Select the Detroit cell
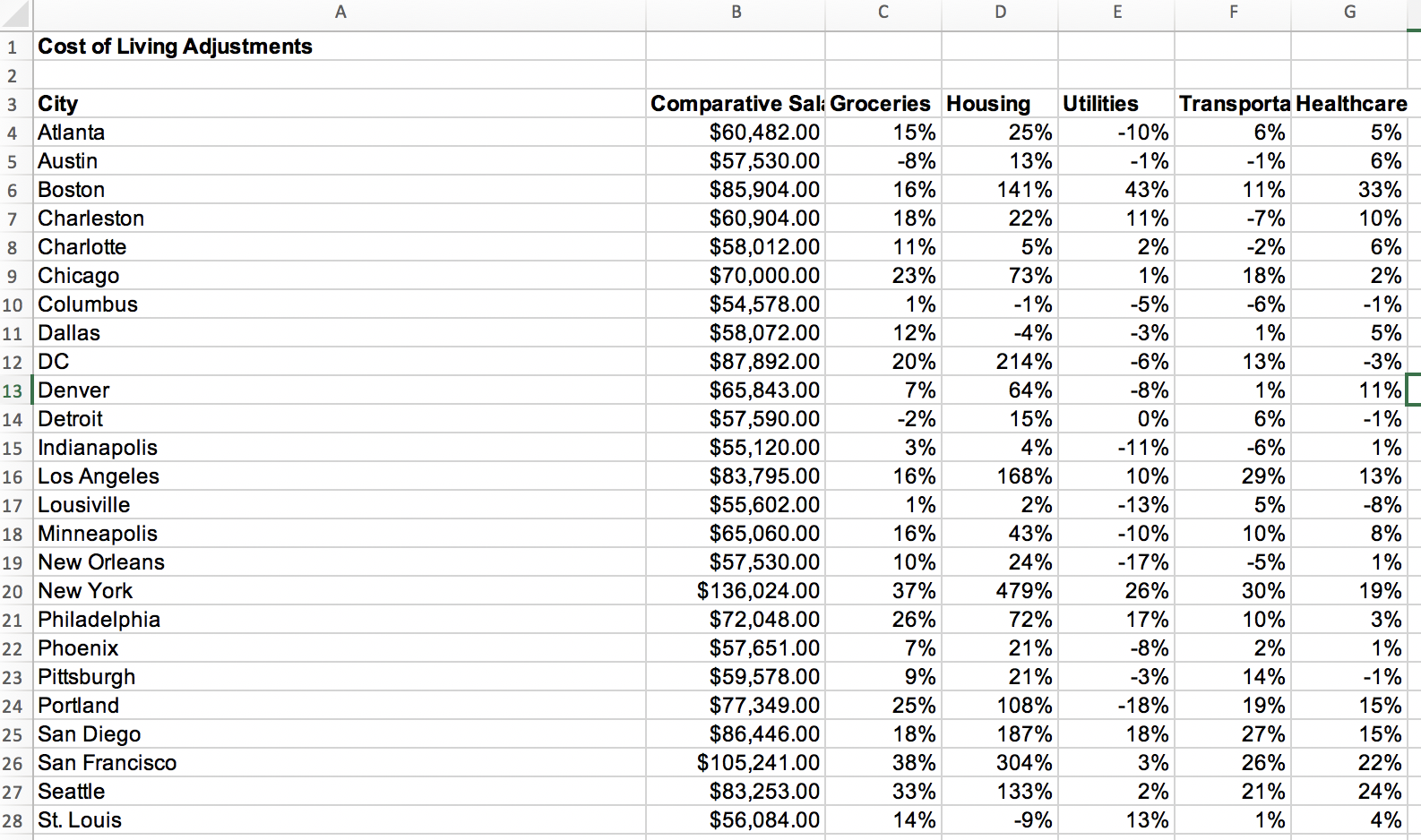 pos(340,419)
